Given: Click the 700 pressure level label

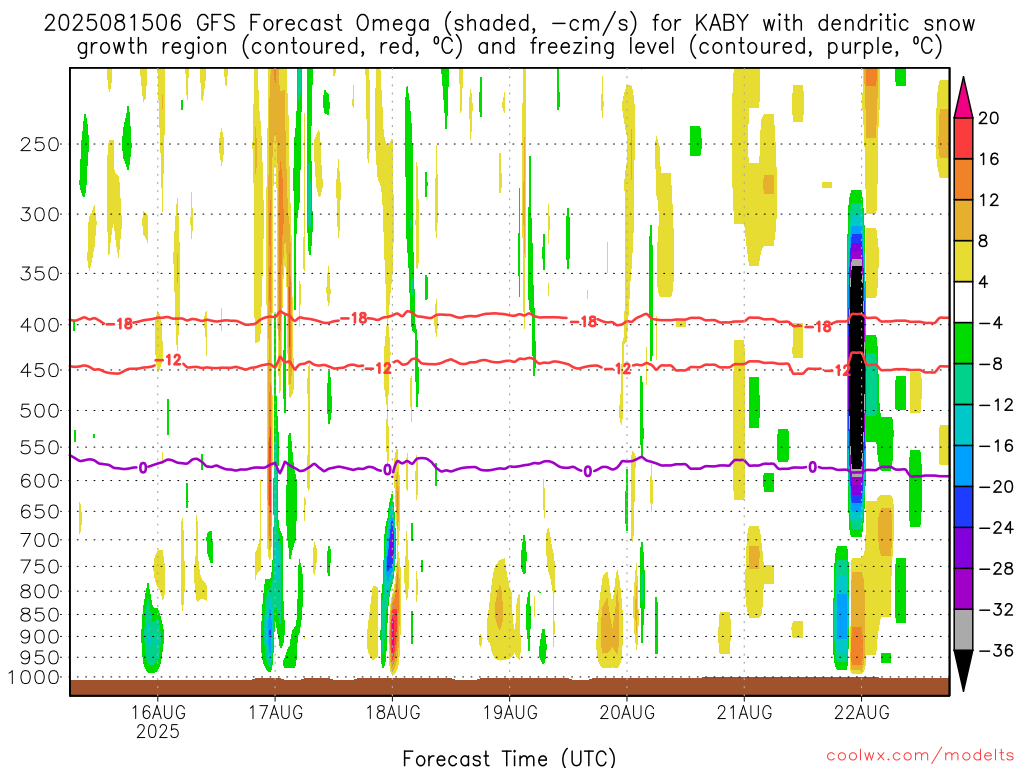Looking at the screenshot, I should tap(40, 540).
